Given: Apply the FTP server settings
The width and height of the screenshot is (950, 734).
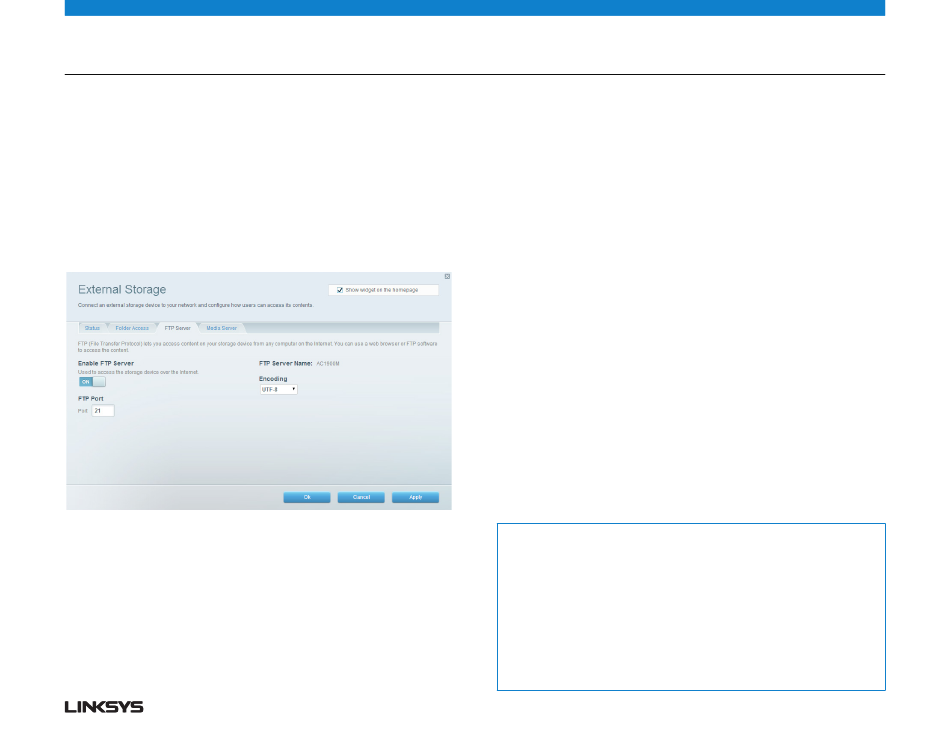Looking at the screenshot, I should click(415, 497).
